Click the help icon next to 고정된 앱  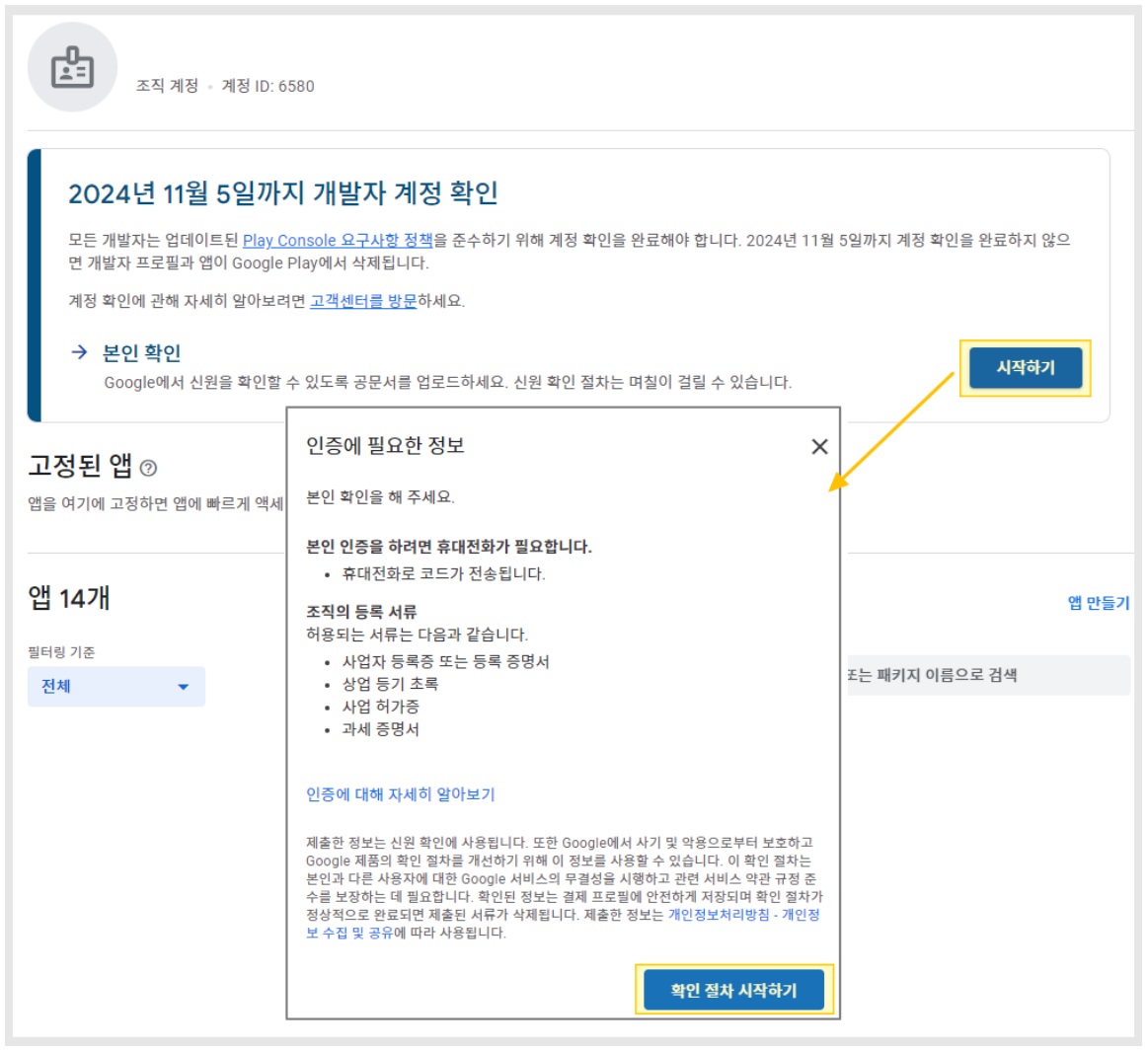coord(148,468)
